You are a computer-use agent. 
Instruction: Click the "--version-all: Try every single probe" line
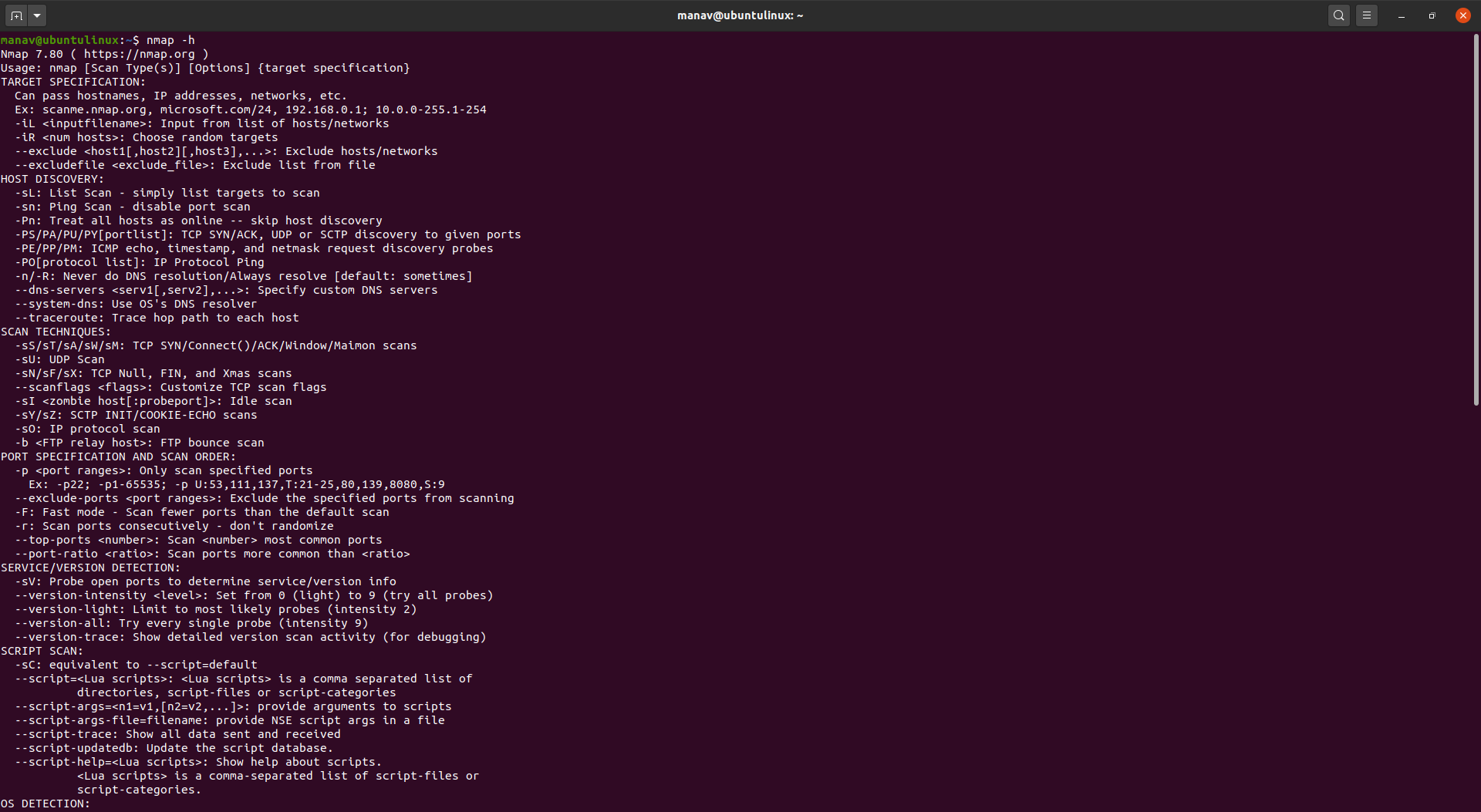[191, 623]
